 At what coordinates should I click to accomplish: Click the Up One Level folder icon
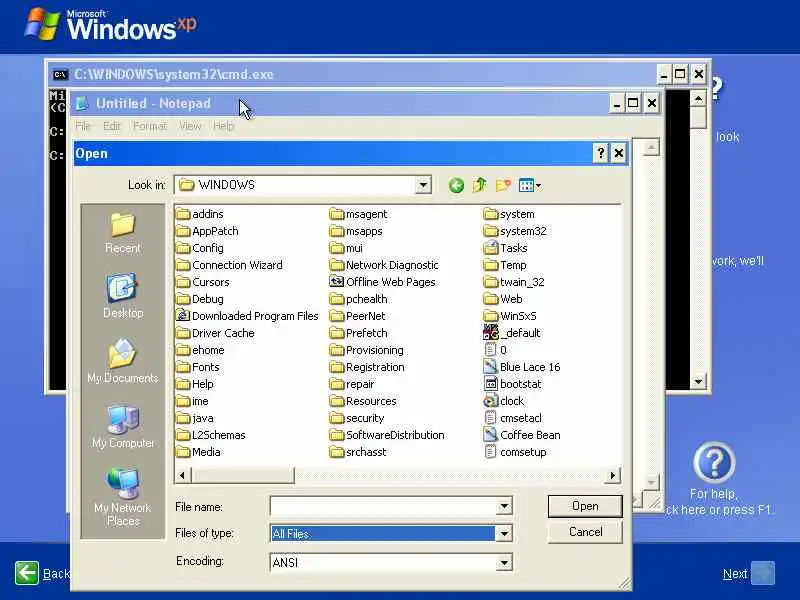[480, 185]
